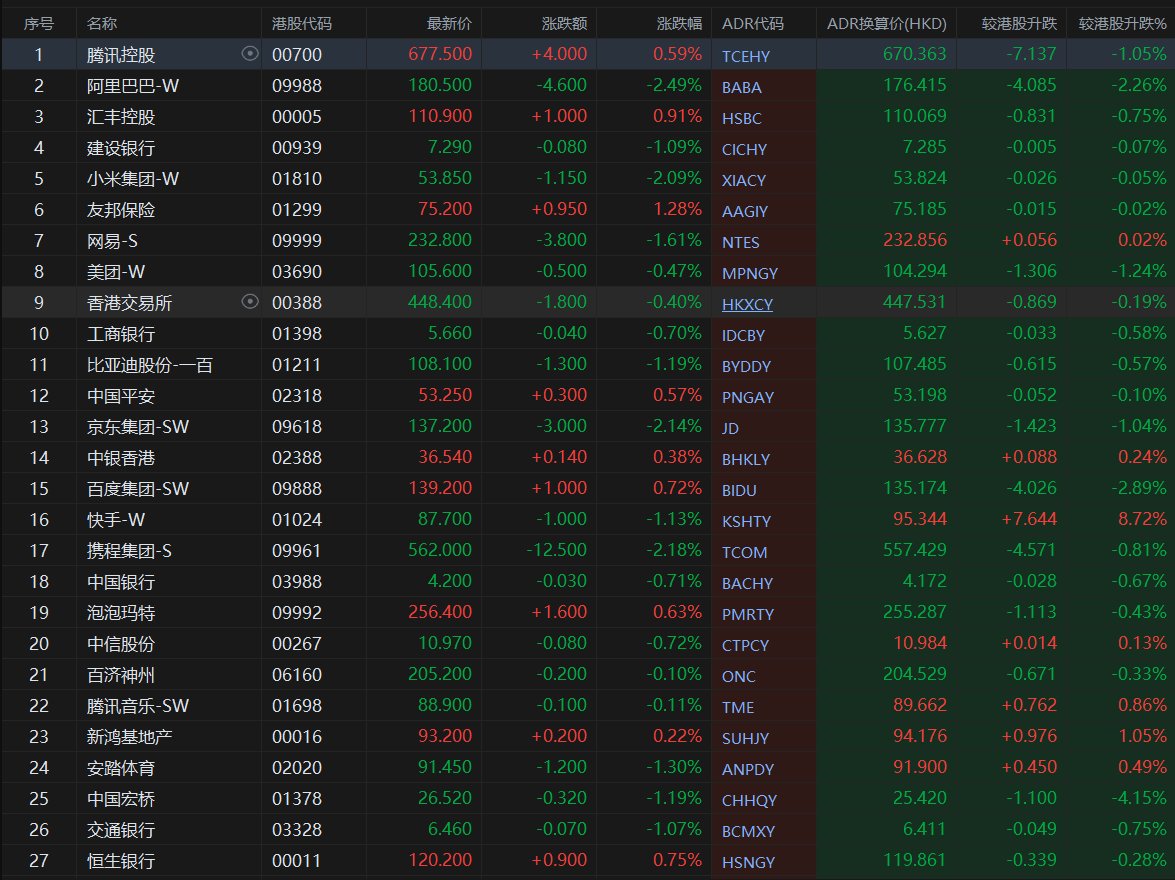Click the NTES ADR code
Screen dimensions: 1175x880
coord(741,242)
